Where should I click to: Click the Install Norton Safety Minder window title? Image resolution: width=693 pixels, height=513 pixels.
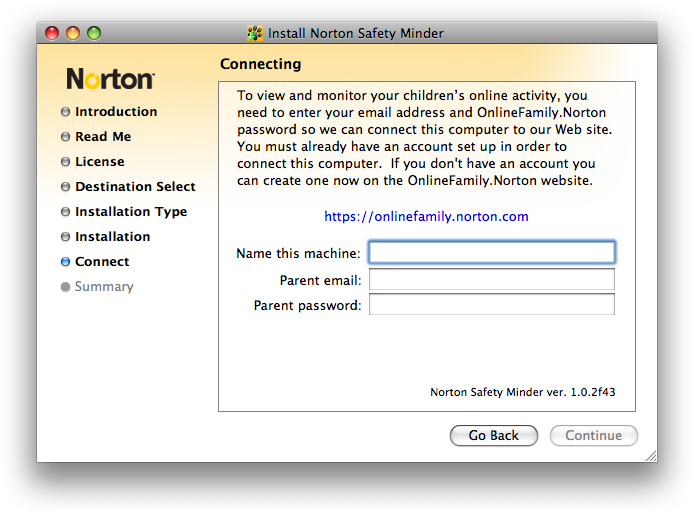[x=356, y=34]
